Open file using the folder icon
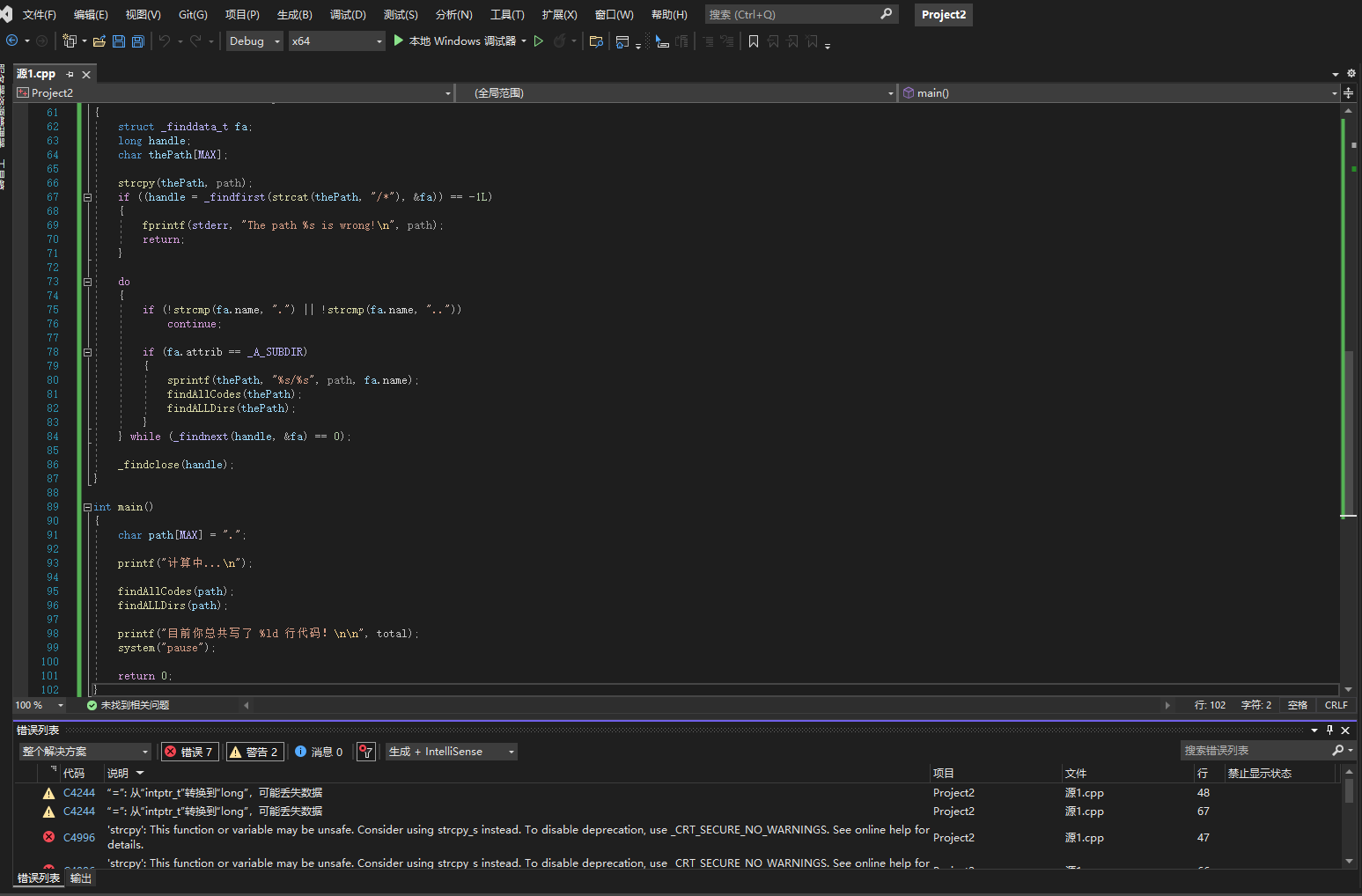Viewport: 1362px width, 896px height. click(99, 40)
